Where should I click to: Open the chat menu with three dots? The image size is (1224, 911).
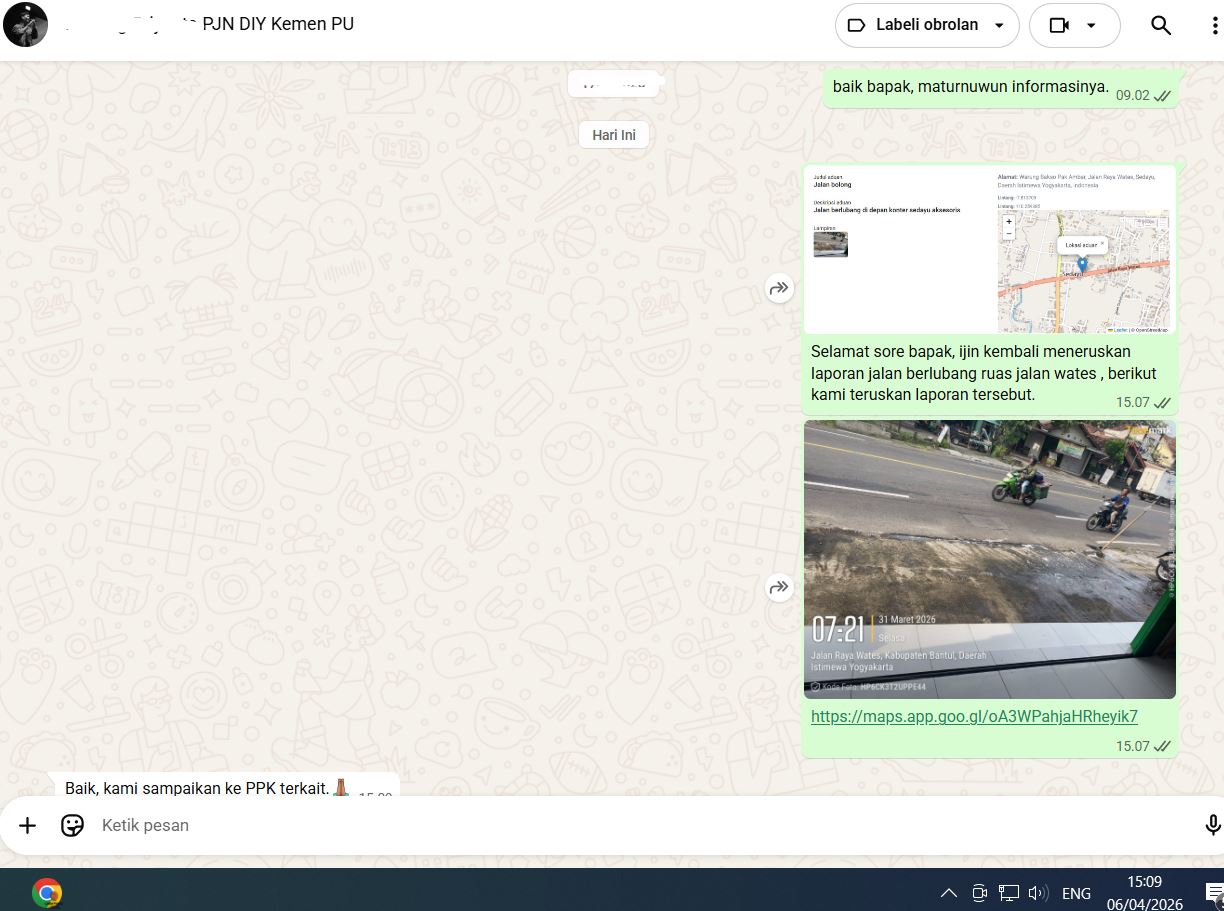(1215, 26)
